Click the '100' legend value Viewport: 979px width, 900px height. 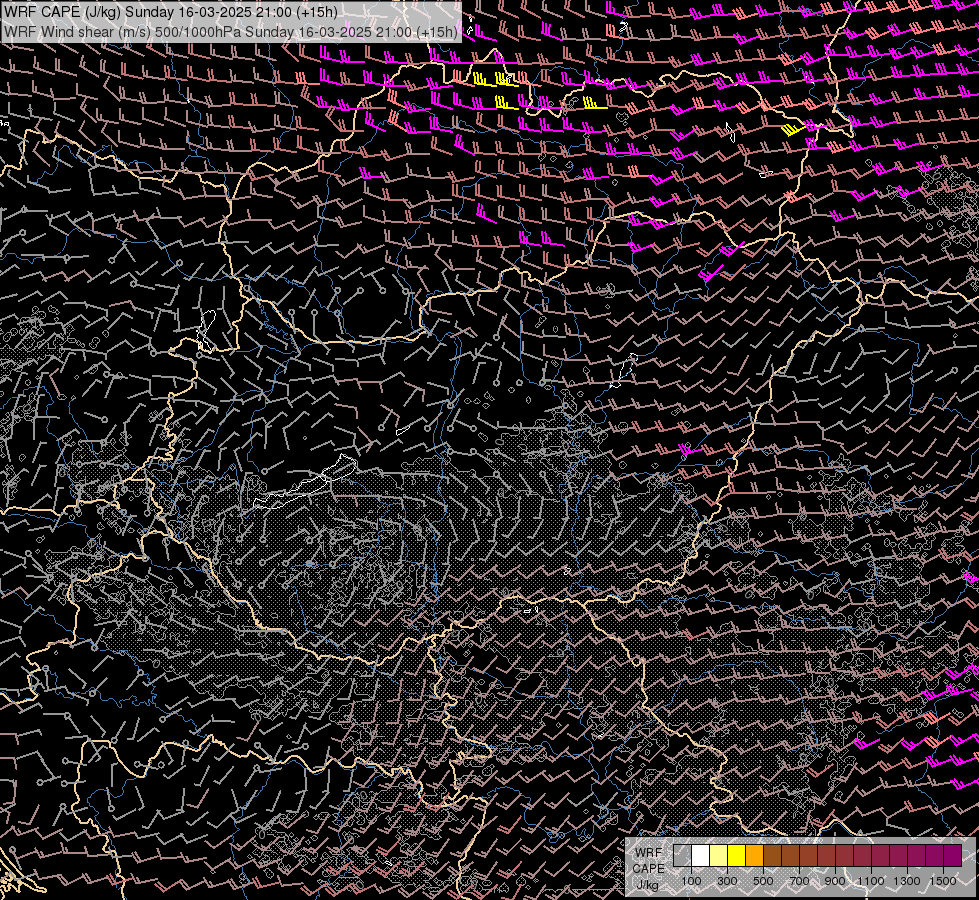tap(691, 881)
